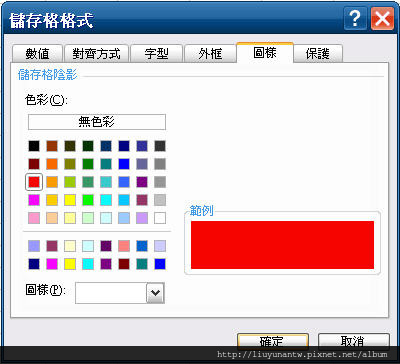Screen dimensions: 400x364
Task: Click the question mark help button
Action: (x=355, y=20)
